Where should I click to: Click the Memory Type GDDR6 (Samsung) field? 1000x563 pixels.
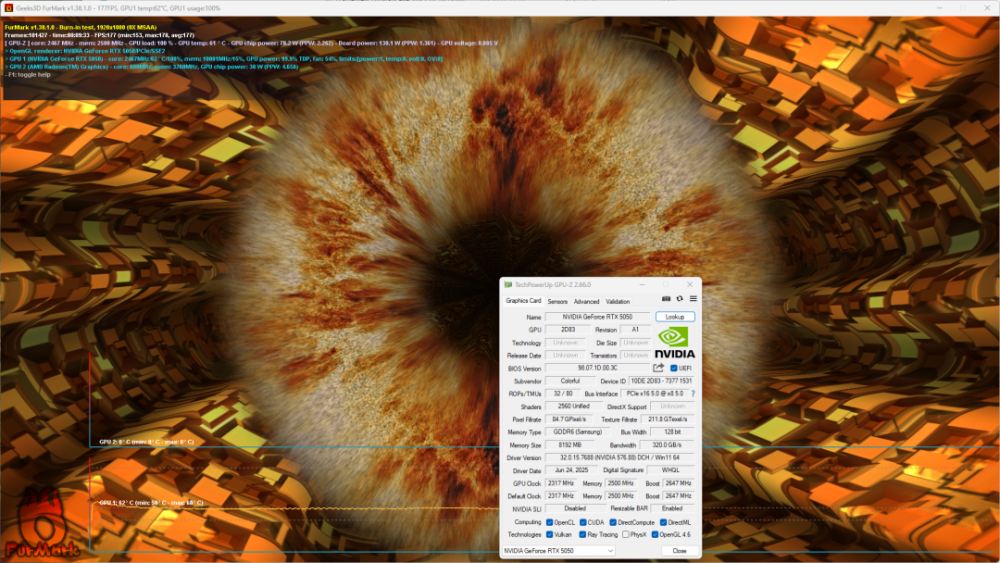tap(577, 432)
